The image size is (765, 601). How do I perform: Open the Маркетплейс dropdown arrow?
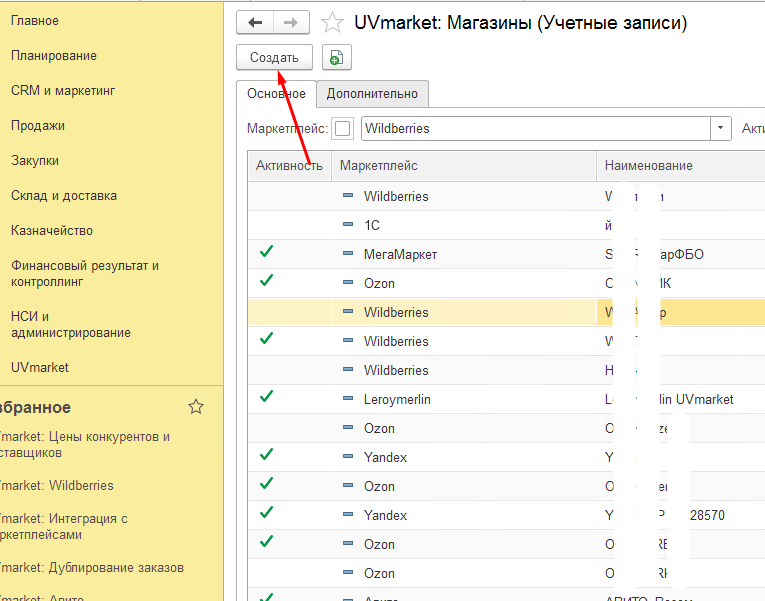click(720, 128)
